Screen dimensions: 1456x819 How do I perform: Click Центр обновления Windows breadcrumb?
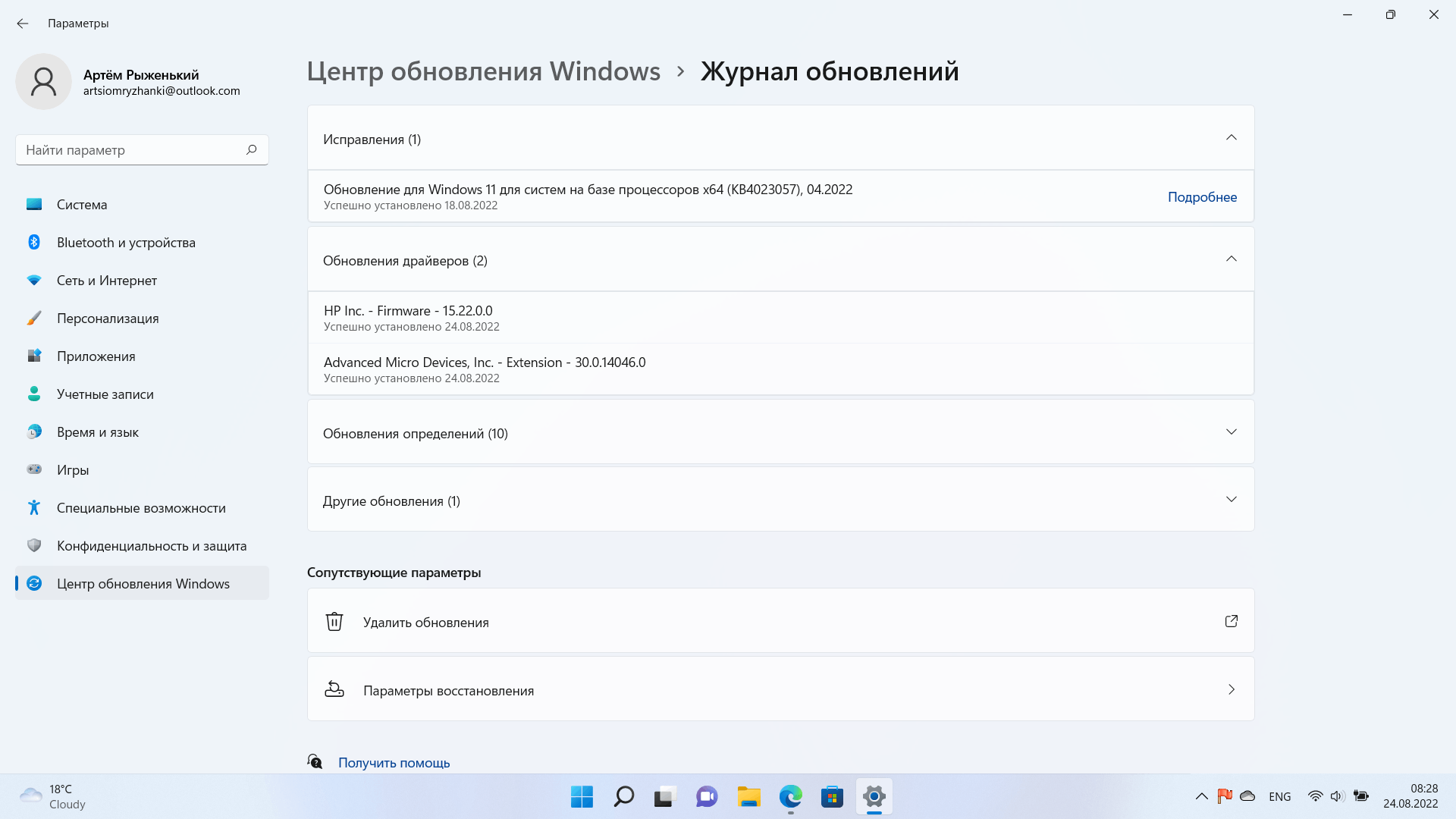coord(483,71)
